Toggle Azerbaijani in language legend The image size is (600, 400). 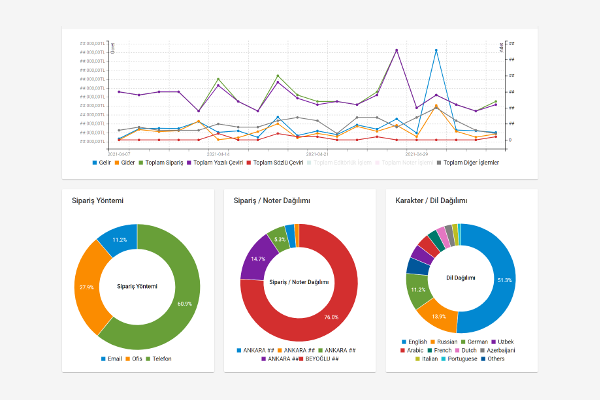[x=497, y=350]
